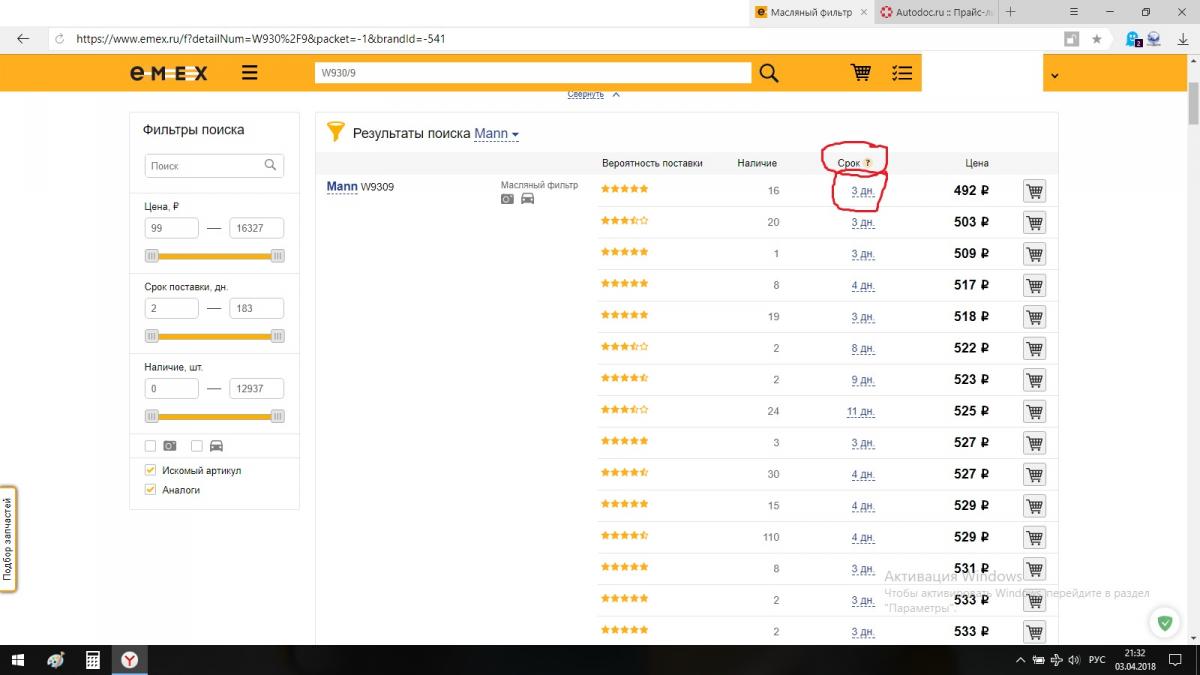Switch to the Autodoc.ru tab
Viewport: 1200px width, 675px height.
[x=937, y=12]
